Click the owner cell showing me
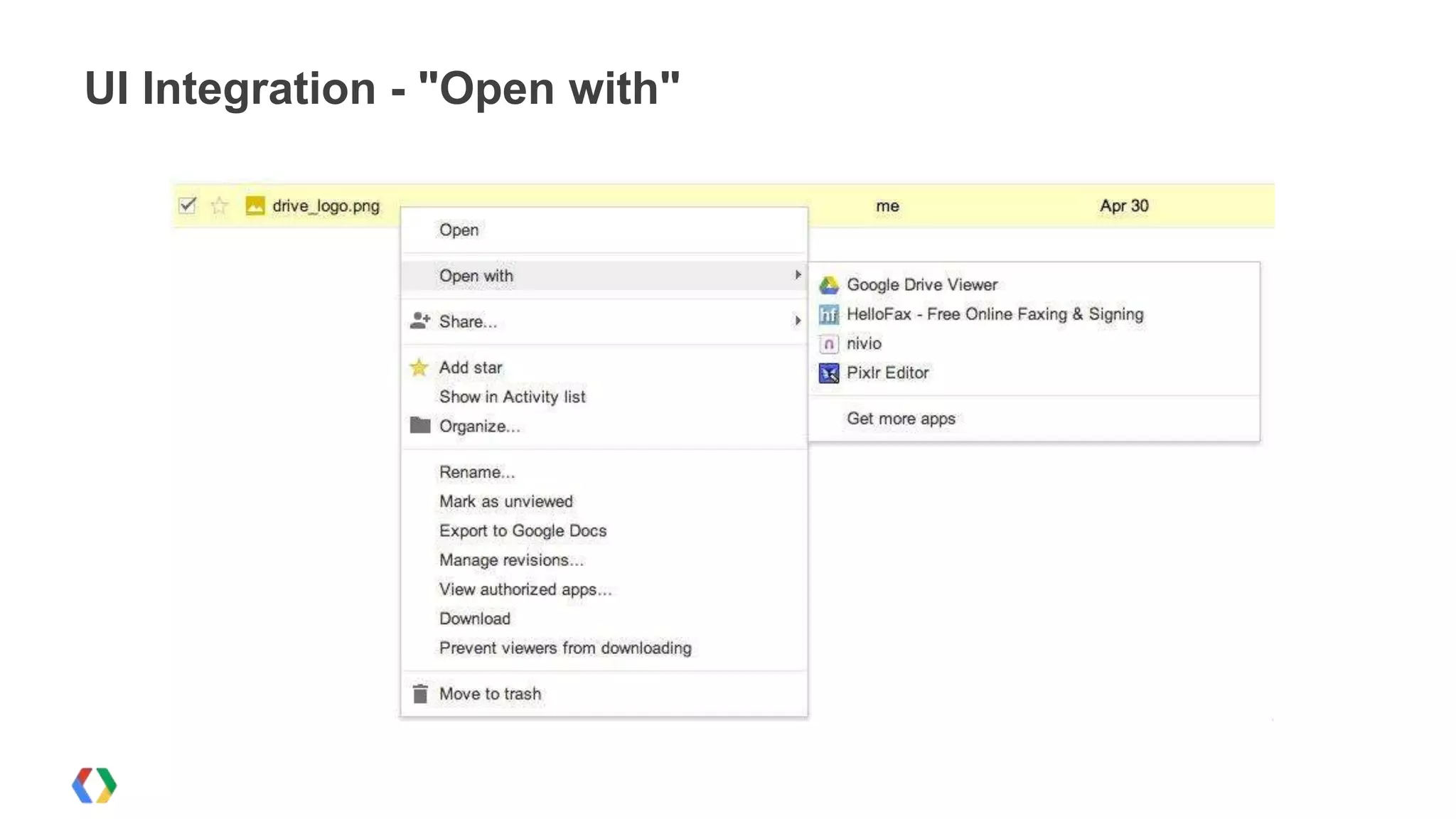The height and width of the screenshot is (819, 1456). click(887, 206)
